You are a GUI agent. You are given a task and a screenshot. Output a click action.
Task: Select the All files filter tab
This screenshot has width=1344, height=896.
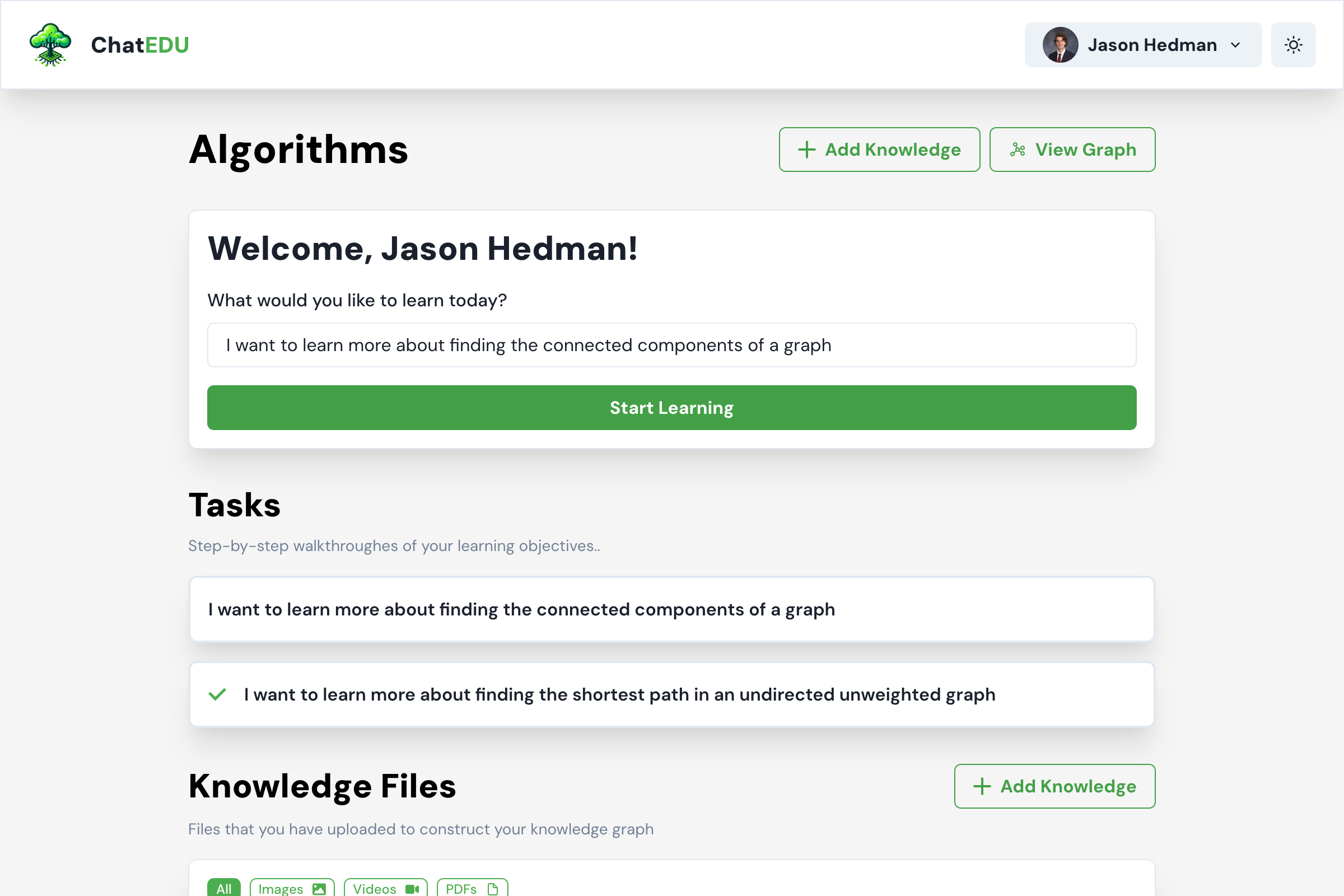(223, 888)
